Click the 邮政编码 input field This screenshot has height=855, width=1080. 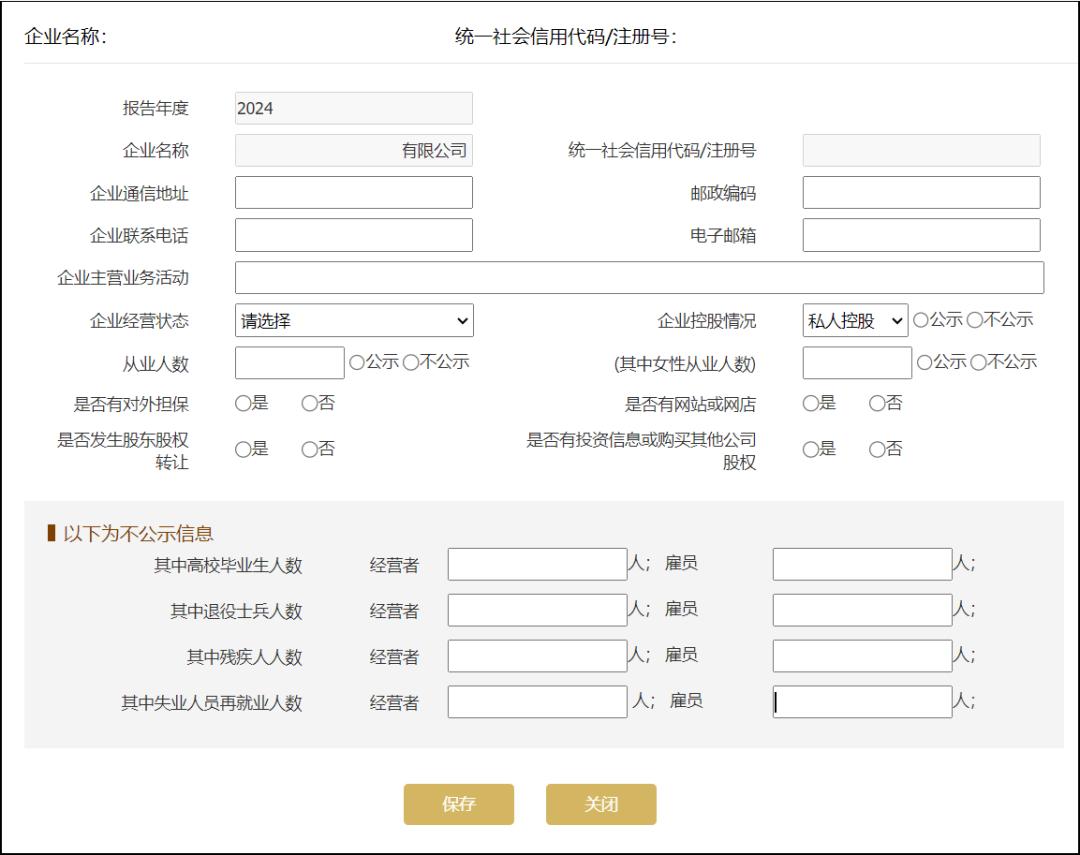921,191
